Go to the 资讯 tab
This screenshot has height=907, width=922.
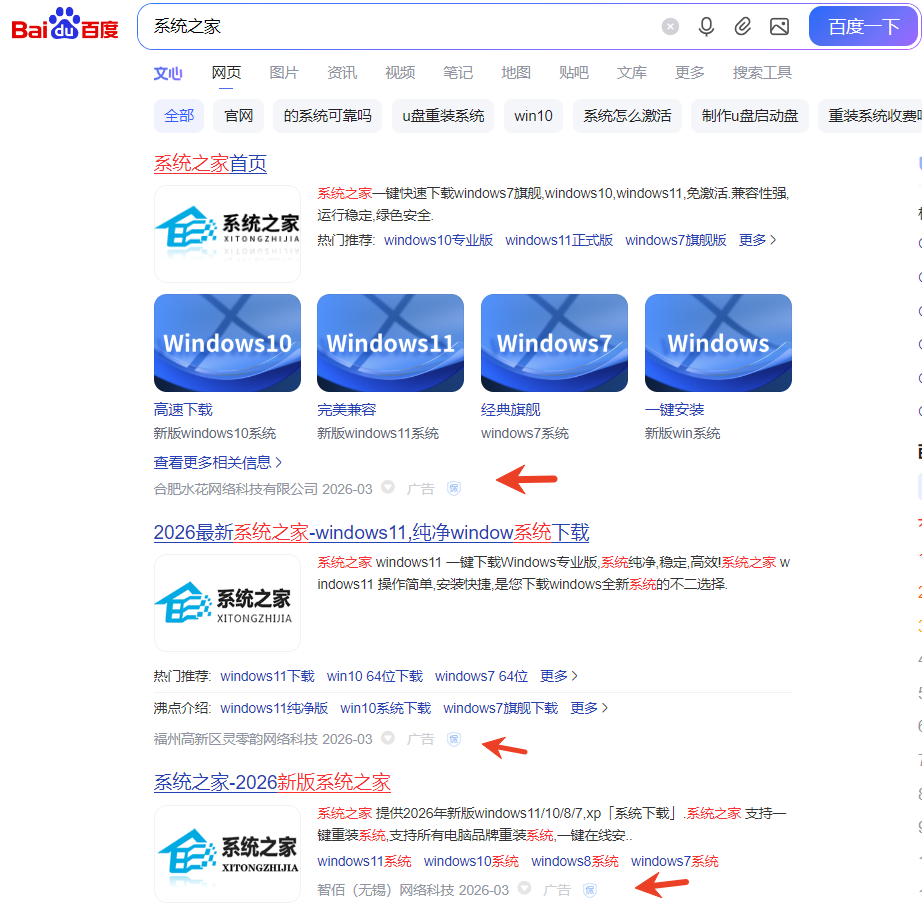pyautogui.click(x=342, y=72)
